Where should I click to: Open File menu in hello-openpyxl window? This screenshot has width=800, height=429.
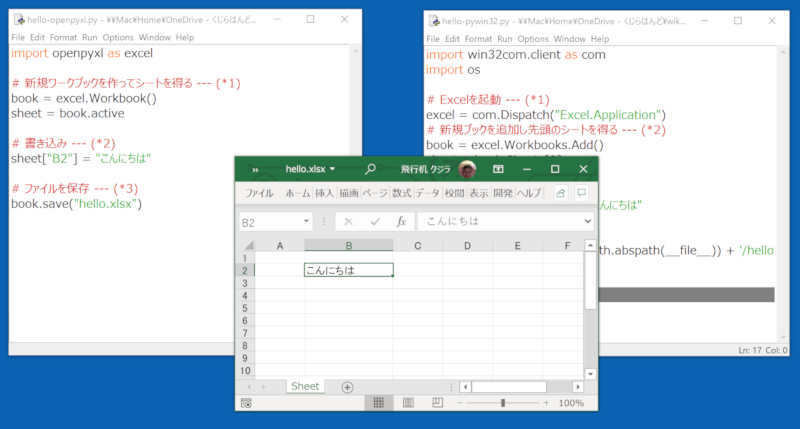tap(18, 37)
